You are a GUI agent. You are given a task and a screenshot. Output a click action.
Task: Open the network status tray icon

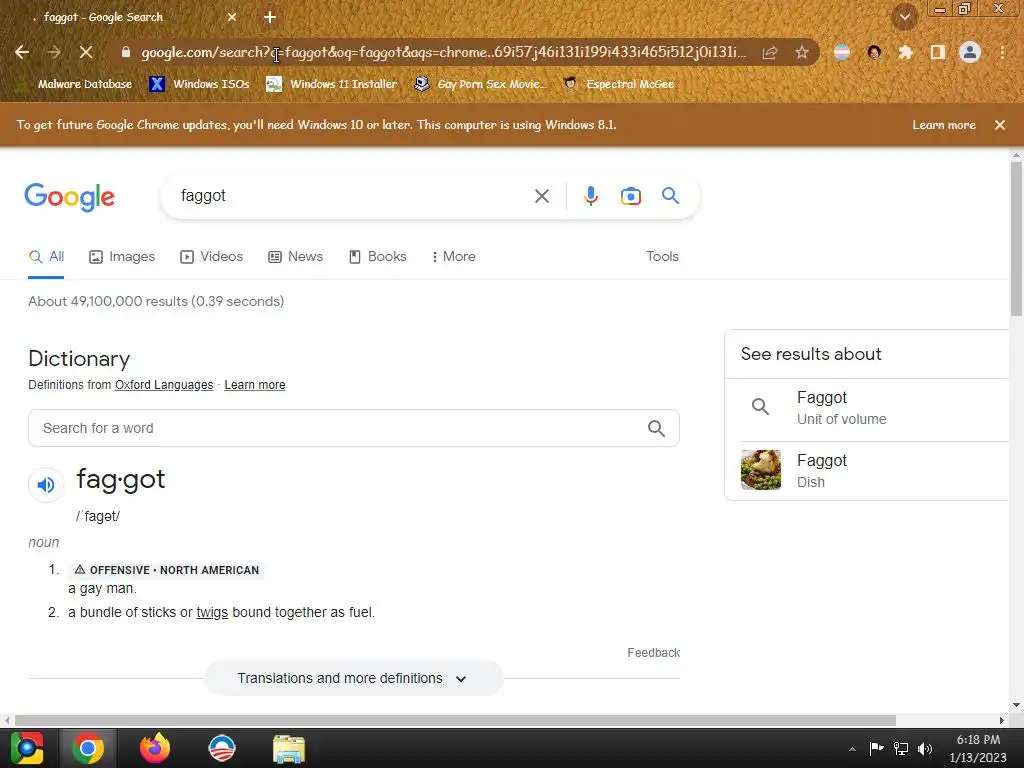point(901,749)
